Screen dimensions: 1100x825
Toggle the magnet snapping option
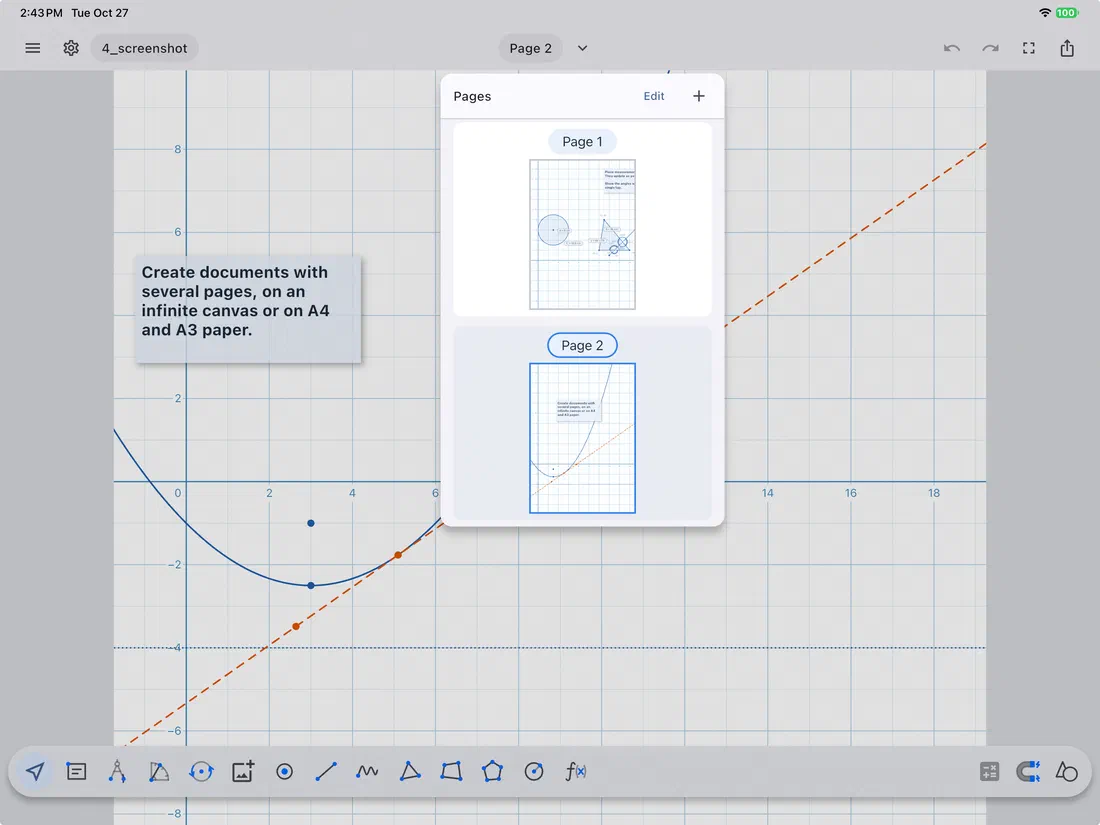pyautogui.click(x=1028, y=772)
